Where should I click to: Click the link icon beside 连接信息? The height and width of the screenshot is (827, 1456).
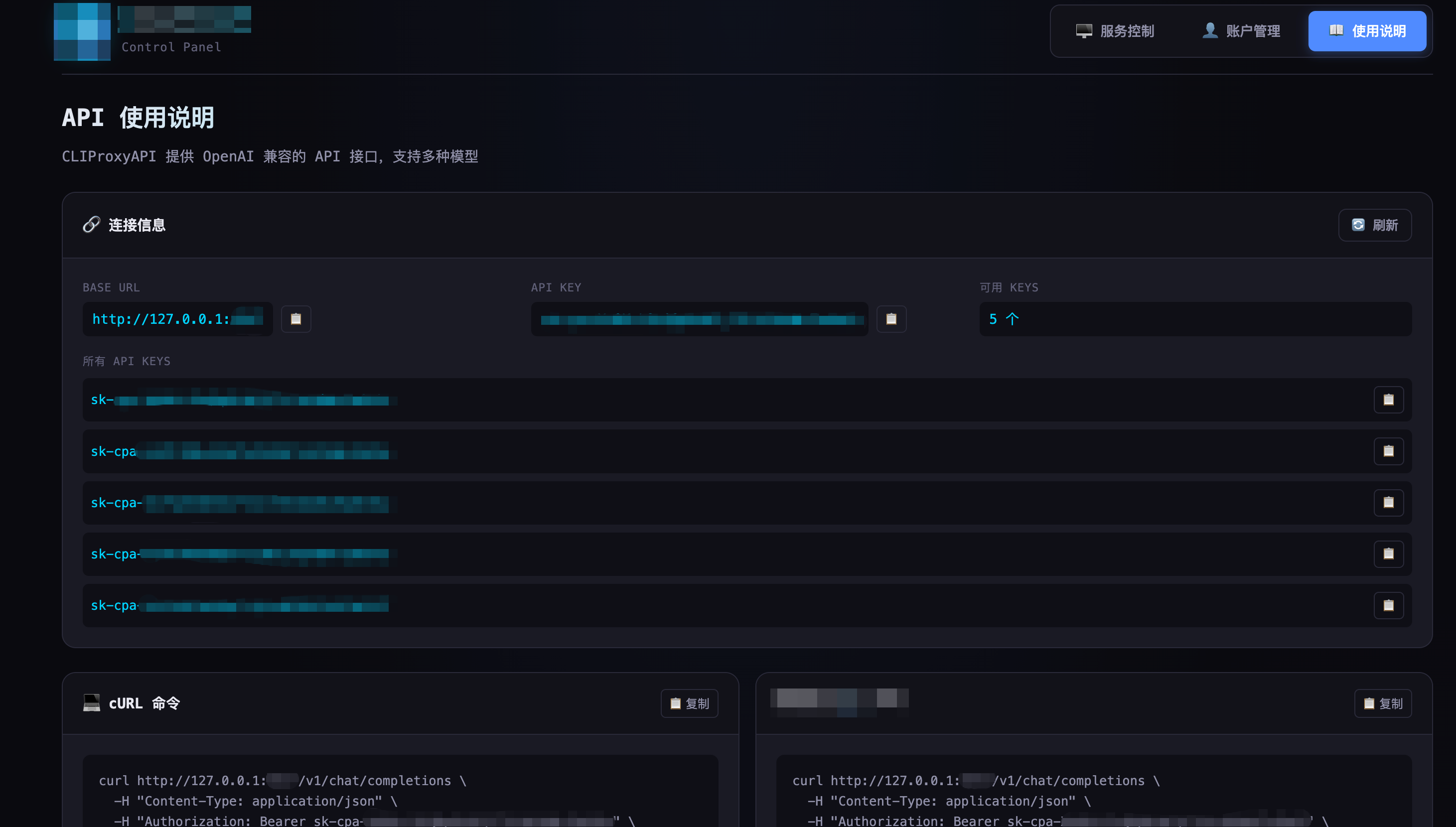[x=91, y=225]
